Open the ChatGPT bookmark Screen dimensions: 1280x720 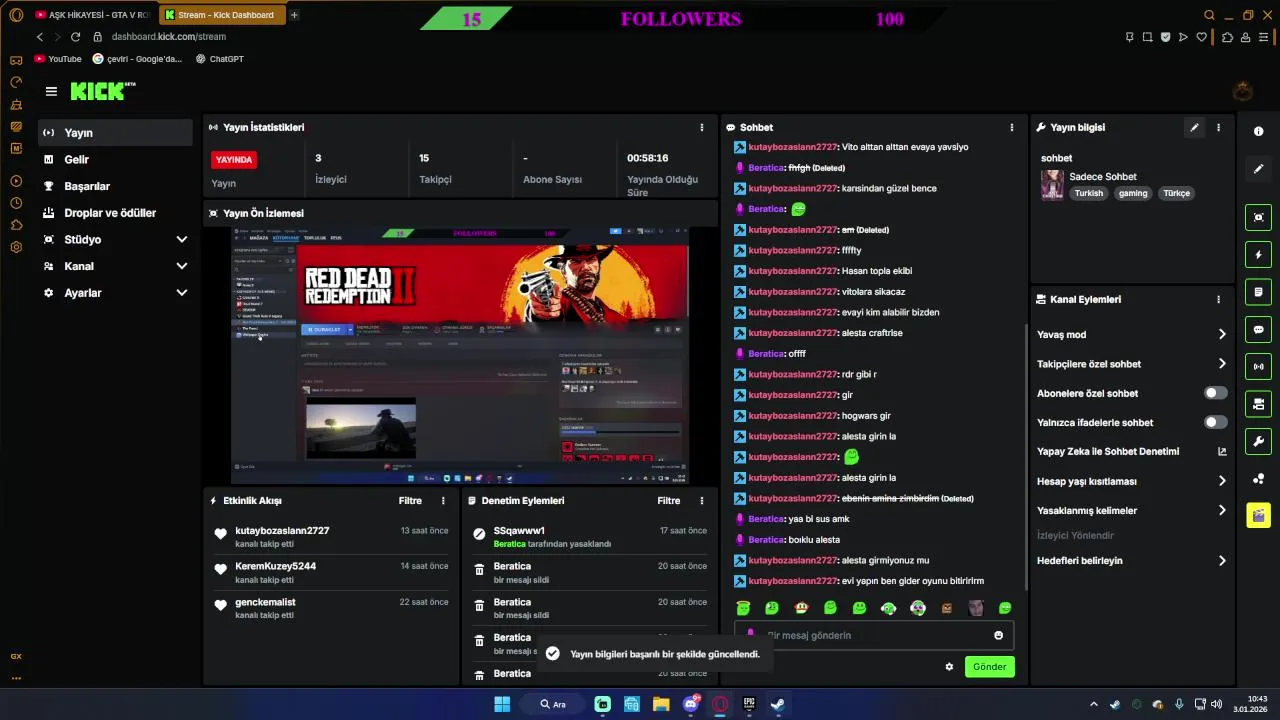[x=220, y=59]
